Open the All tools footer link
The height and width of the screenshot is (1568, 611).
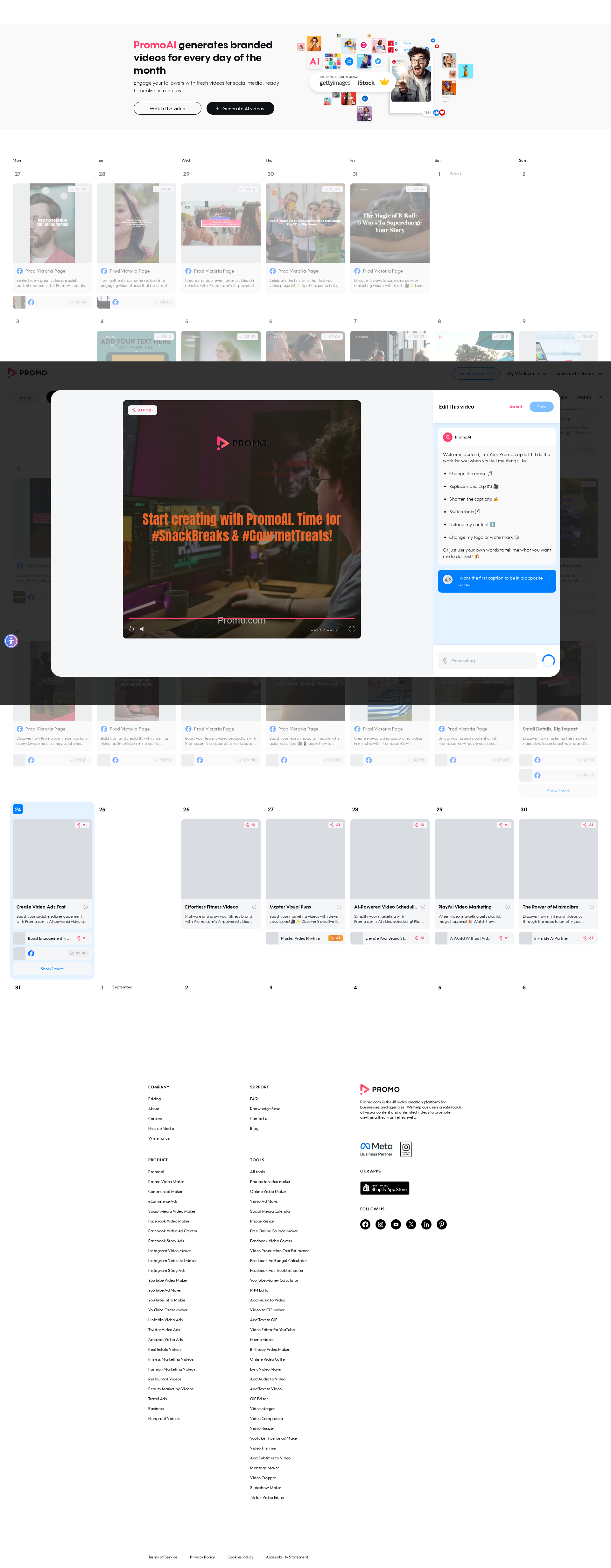(257, 1172)
